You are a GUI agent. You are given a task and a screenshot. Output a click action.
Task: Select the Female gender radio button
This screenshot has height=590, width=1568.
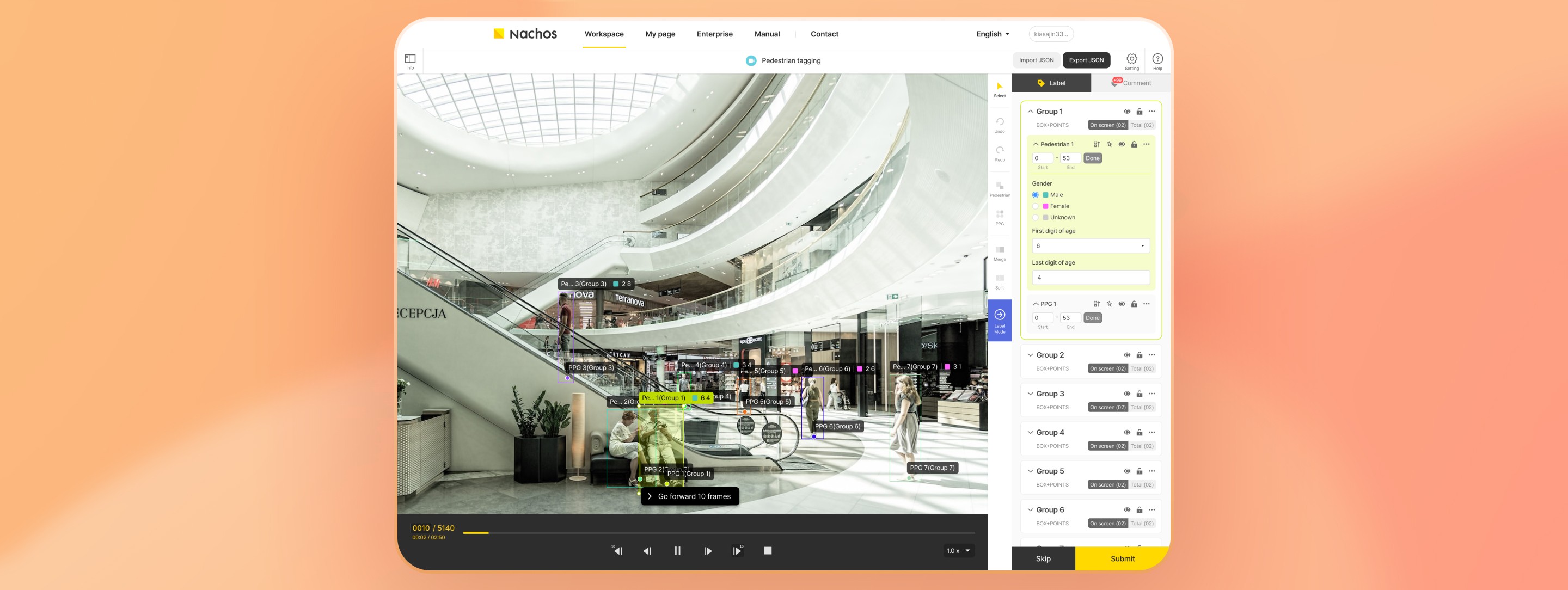click(1036, 206)
